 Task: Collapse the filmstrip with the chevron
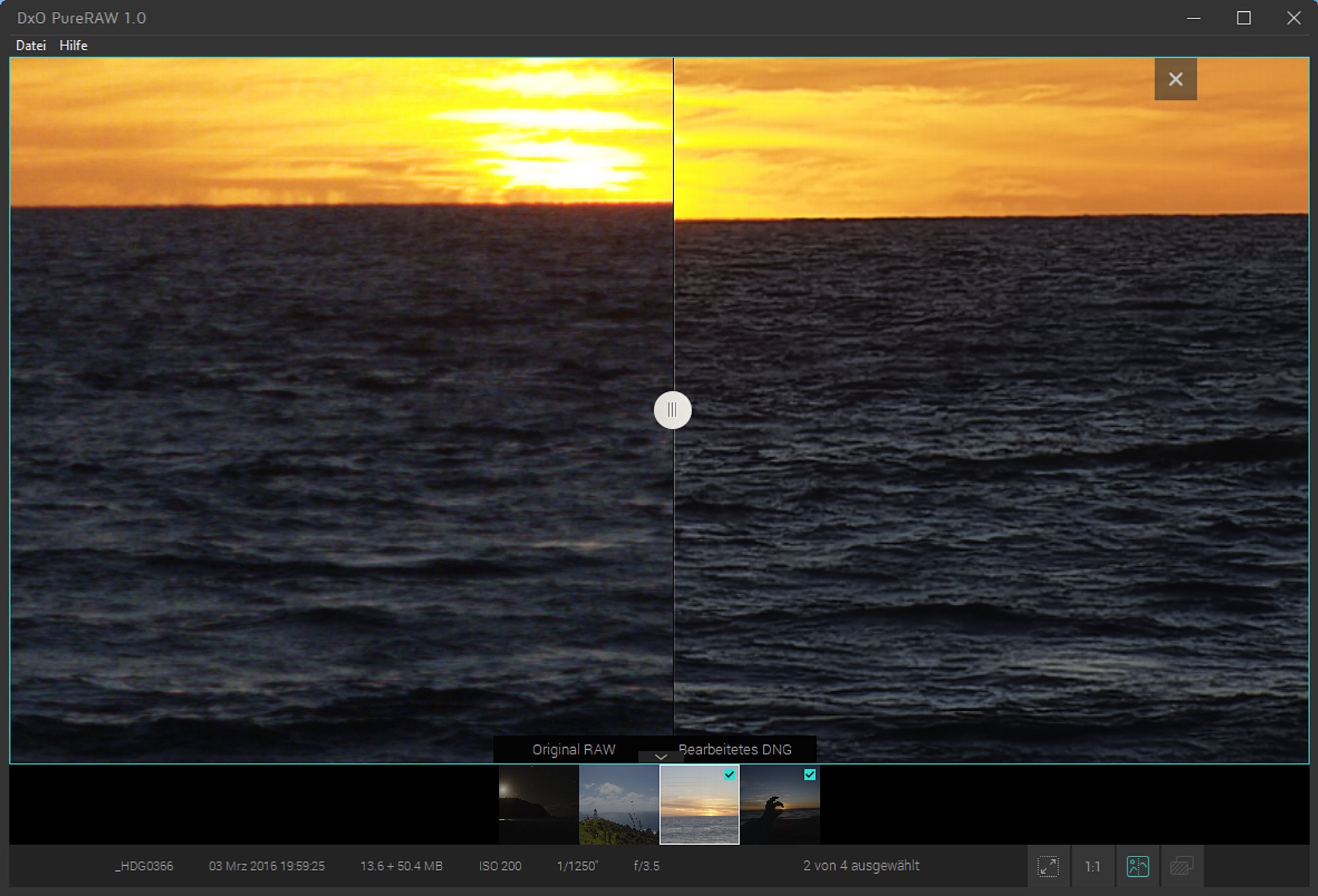click(x=661, y=757)
